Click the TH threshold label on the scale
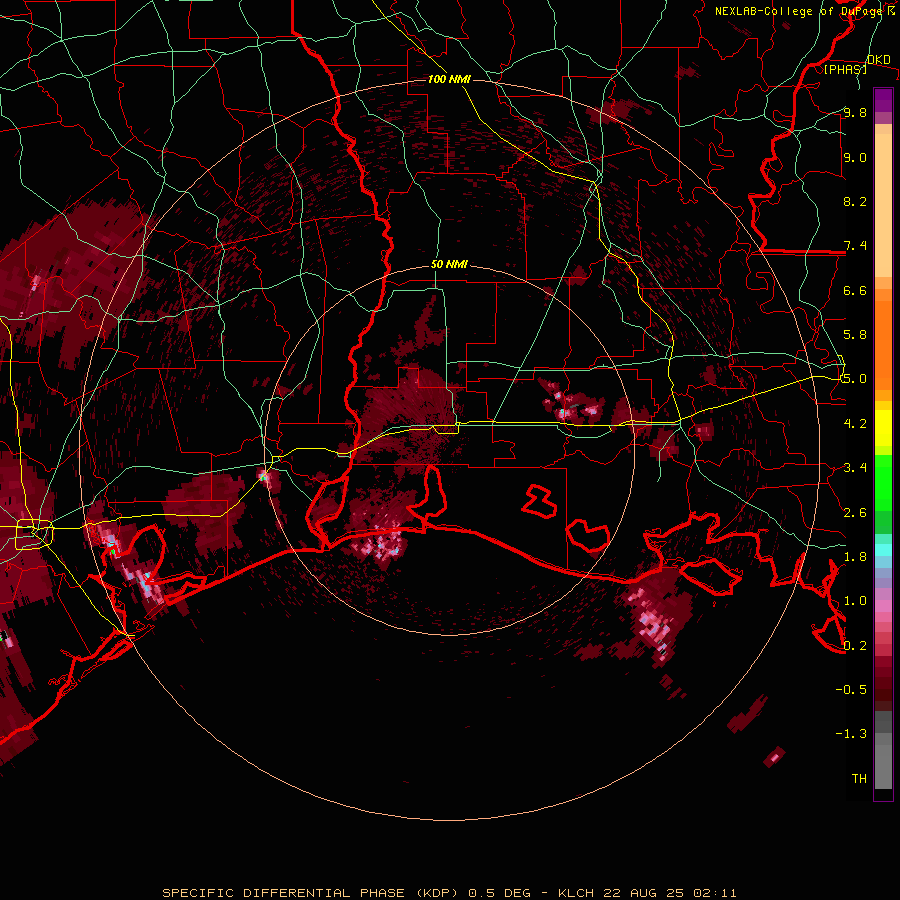This screenshot has height=900, width=900. (859, 779)
